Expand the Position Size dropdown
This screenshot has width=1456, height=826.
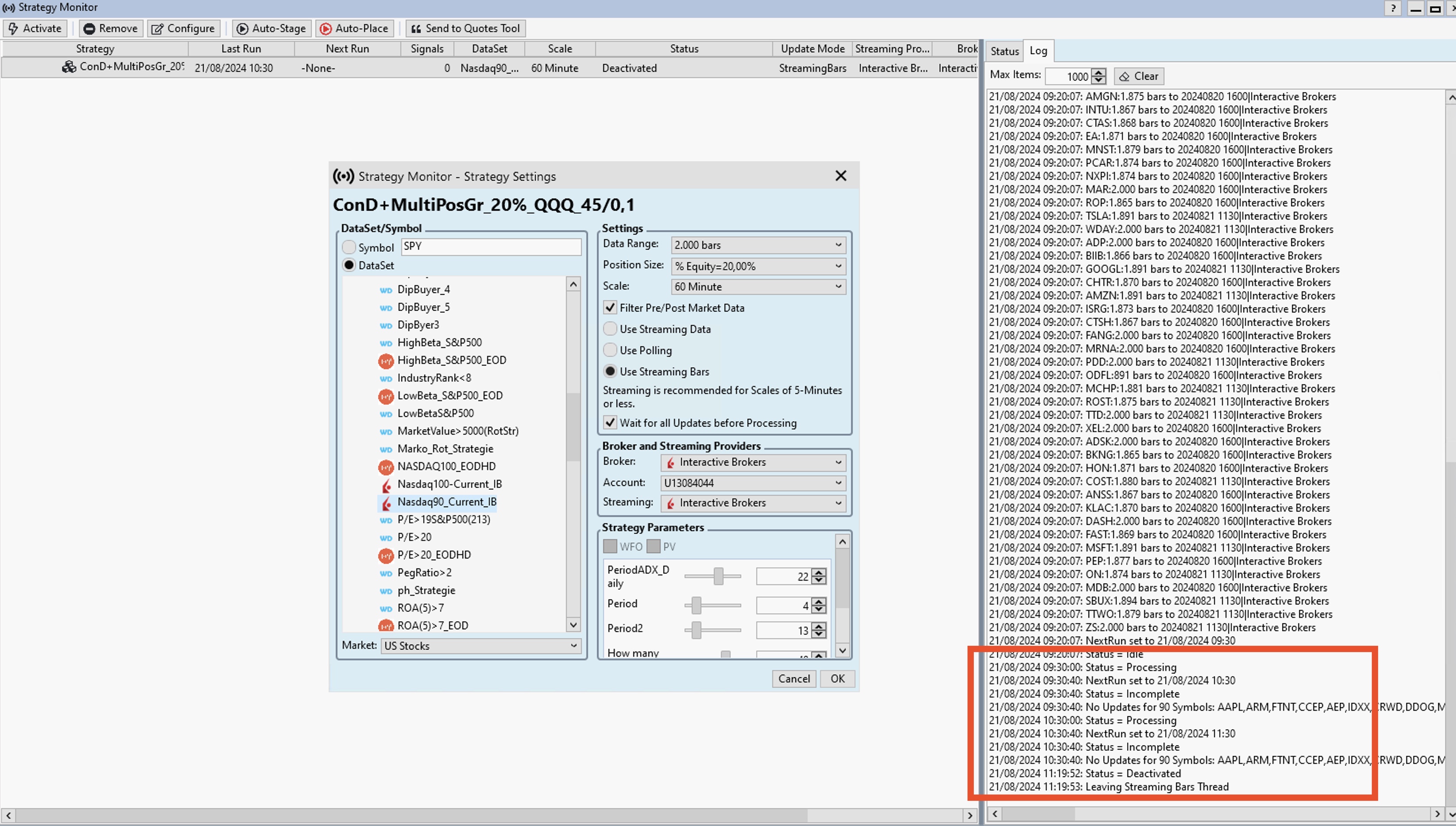(x=758, y=266)
